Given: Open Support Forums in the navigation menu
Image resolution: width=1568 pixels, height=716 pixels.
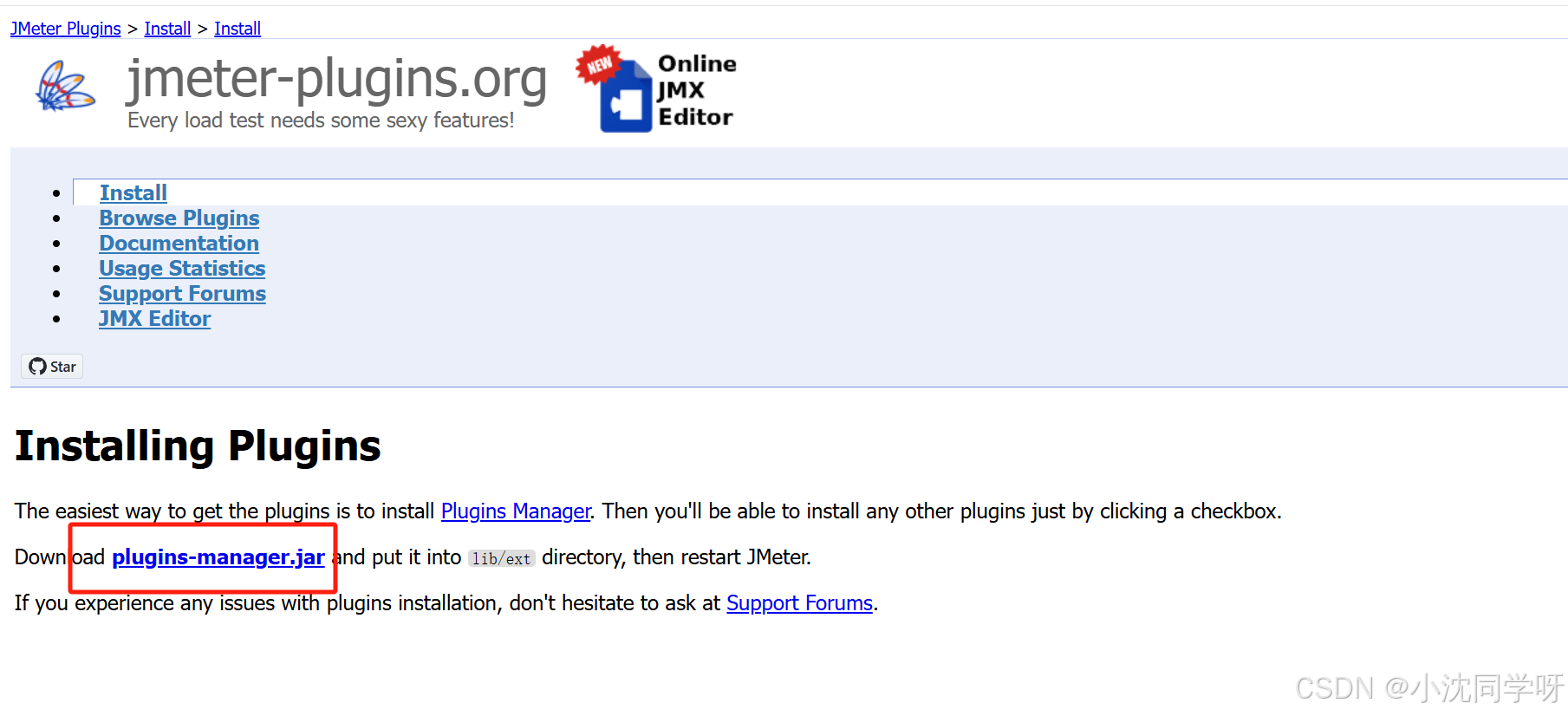Looking at the screenshot, I should coord(183,293).
